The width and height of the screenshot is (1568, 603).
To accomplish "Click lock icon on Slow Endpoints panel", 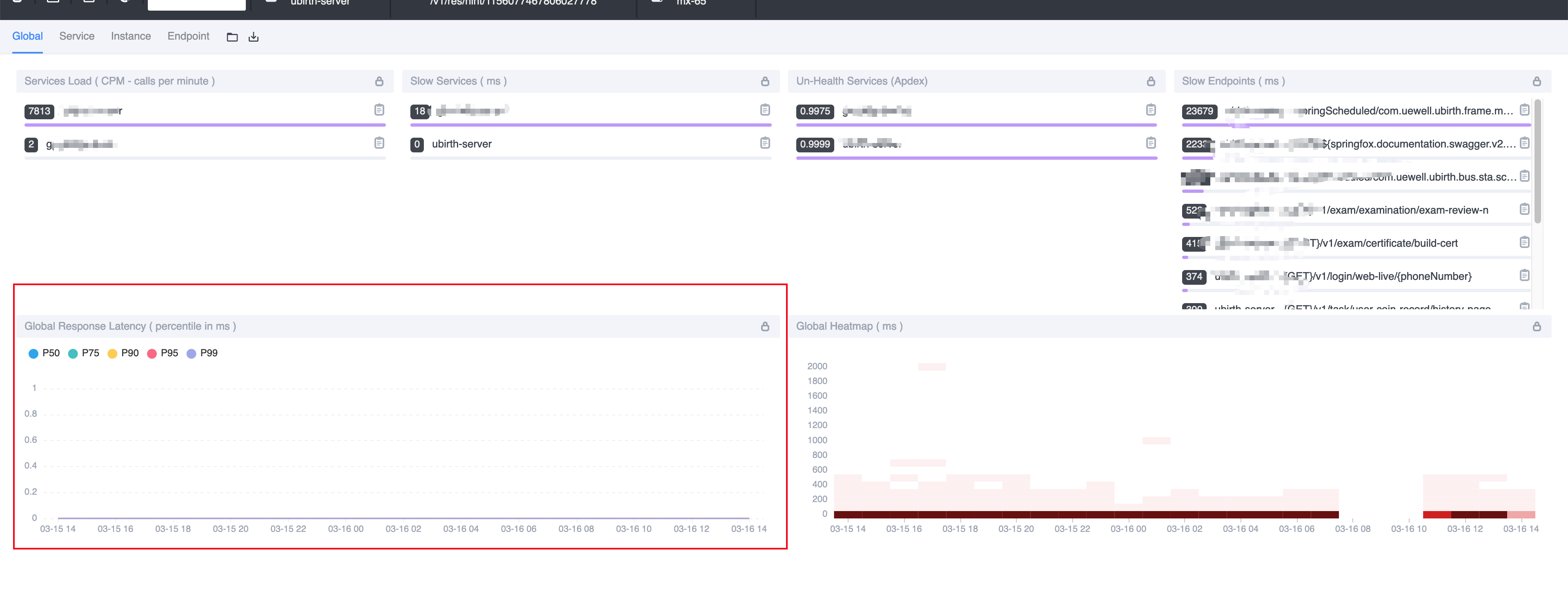I will (1536, 82).
